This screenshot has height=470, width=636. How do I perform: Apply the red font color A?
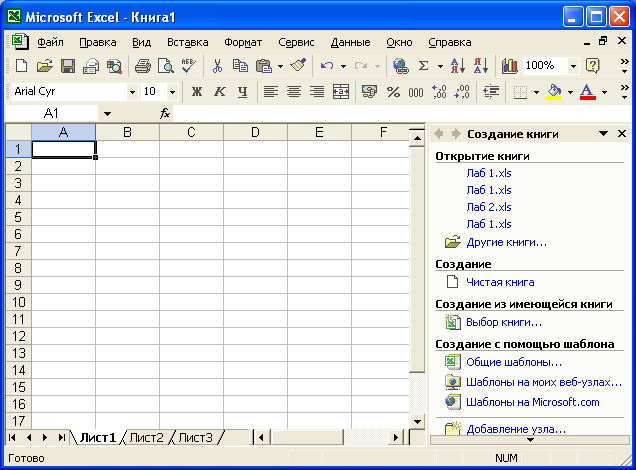pos(588,92)
